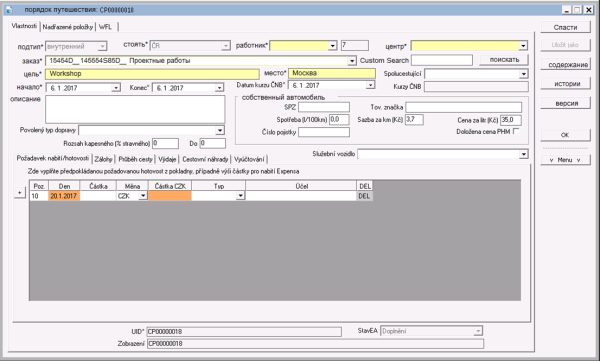Click the Zobrazení field
Image resolution: width=600 pixels, height=361 pixels.
(315, 344)
